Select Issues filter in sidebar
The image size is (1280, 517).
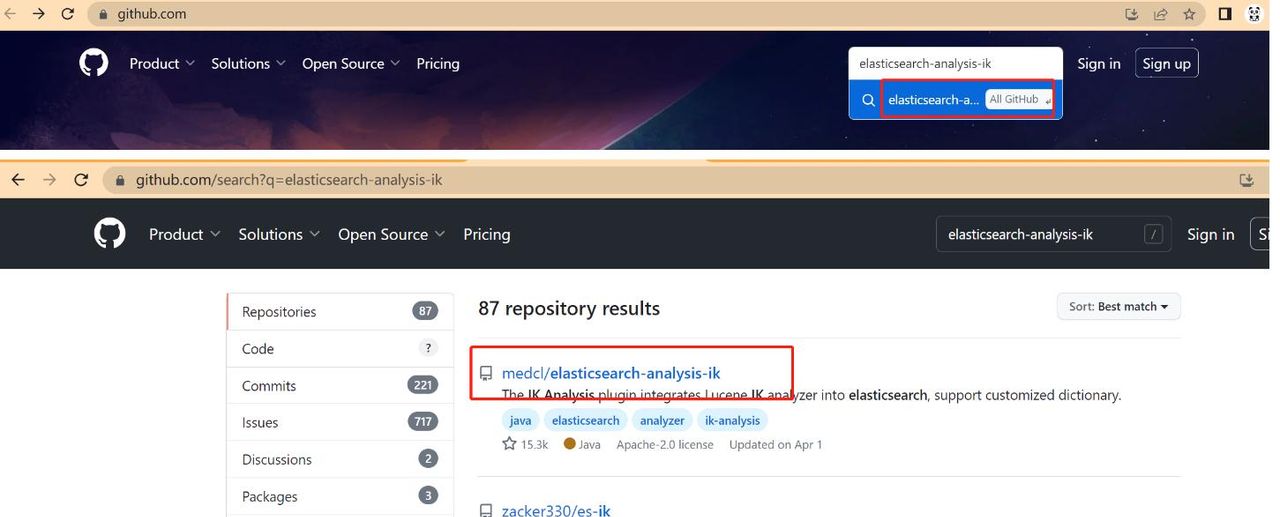pyautogui.click(x=340, y=422)
